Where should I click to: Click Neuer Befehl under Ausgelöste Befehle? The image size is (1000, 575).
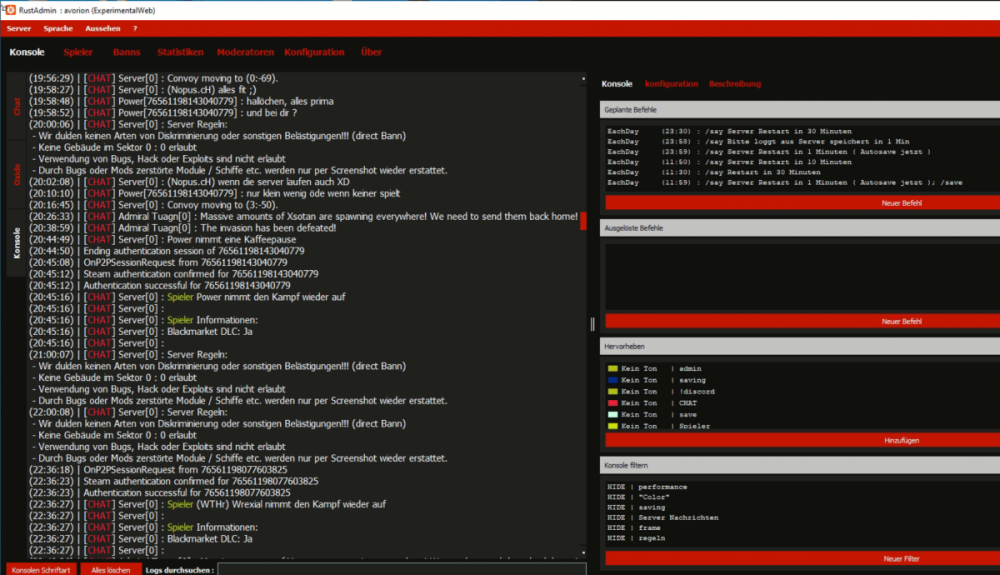tap(802, 321)
